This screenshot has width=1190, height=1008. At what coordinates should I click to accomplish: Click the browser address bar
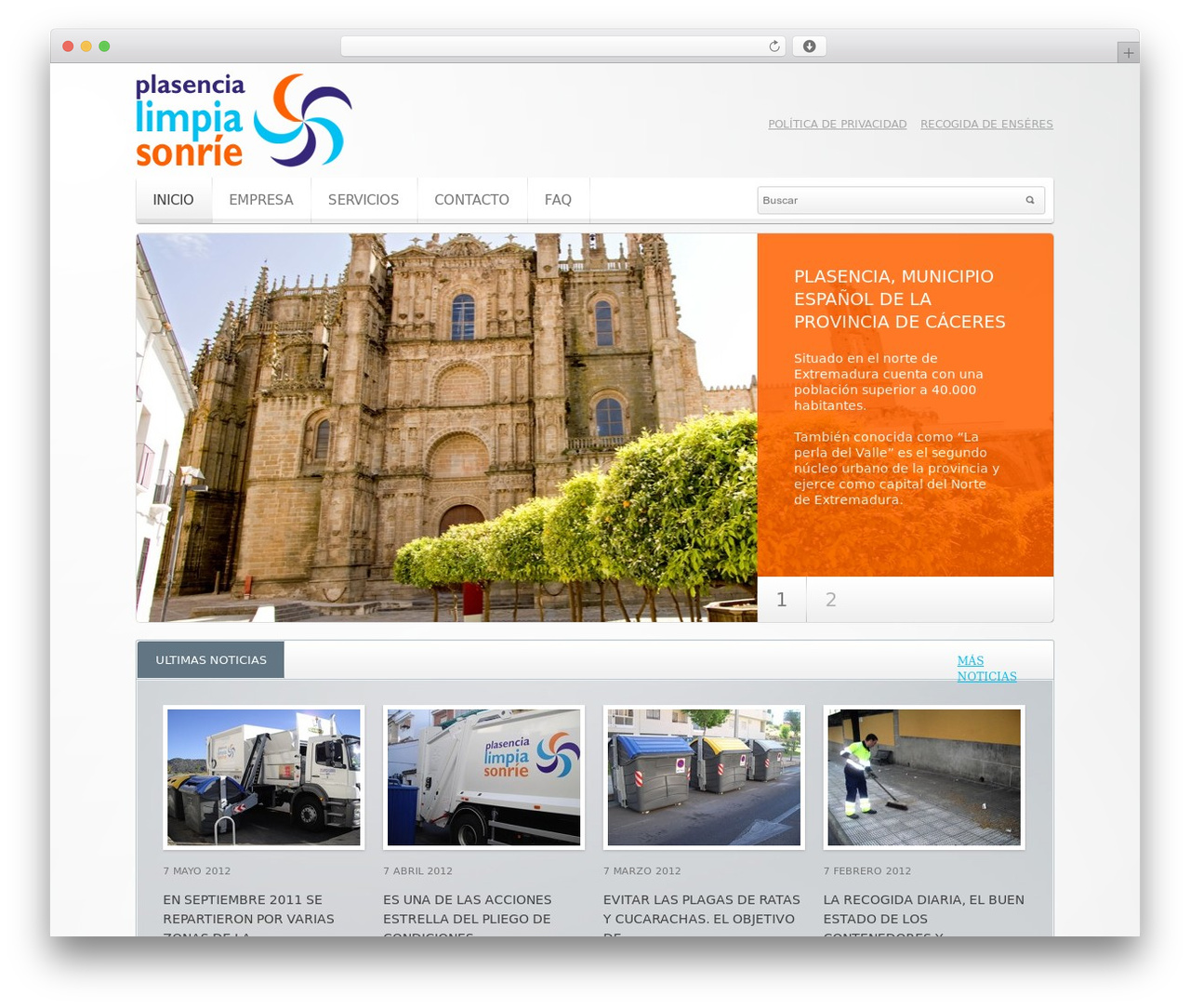(x=563, y=46)
